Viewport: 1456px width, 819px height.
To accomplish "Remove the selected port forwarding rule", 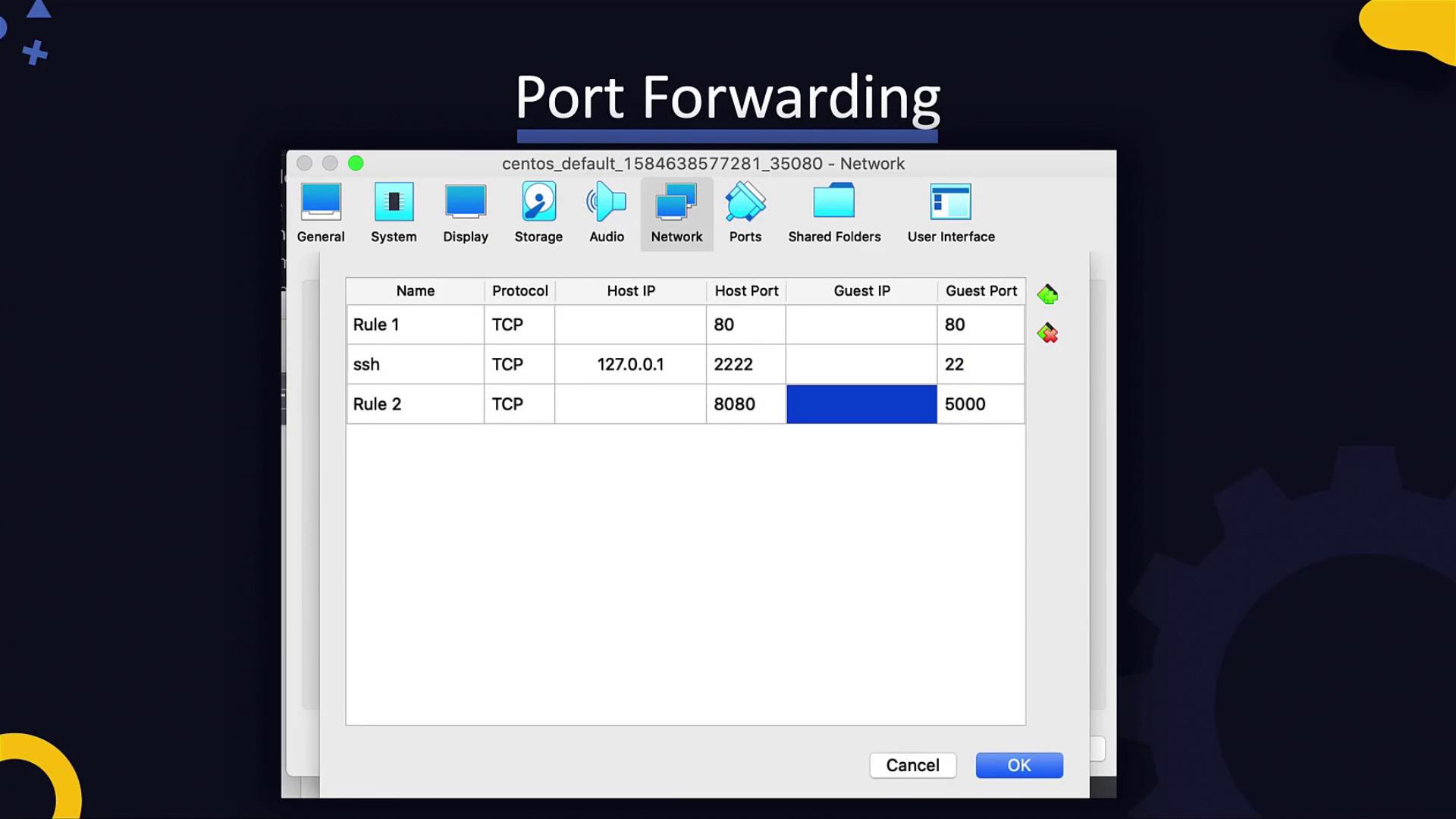I will [1047, 333].
